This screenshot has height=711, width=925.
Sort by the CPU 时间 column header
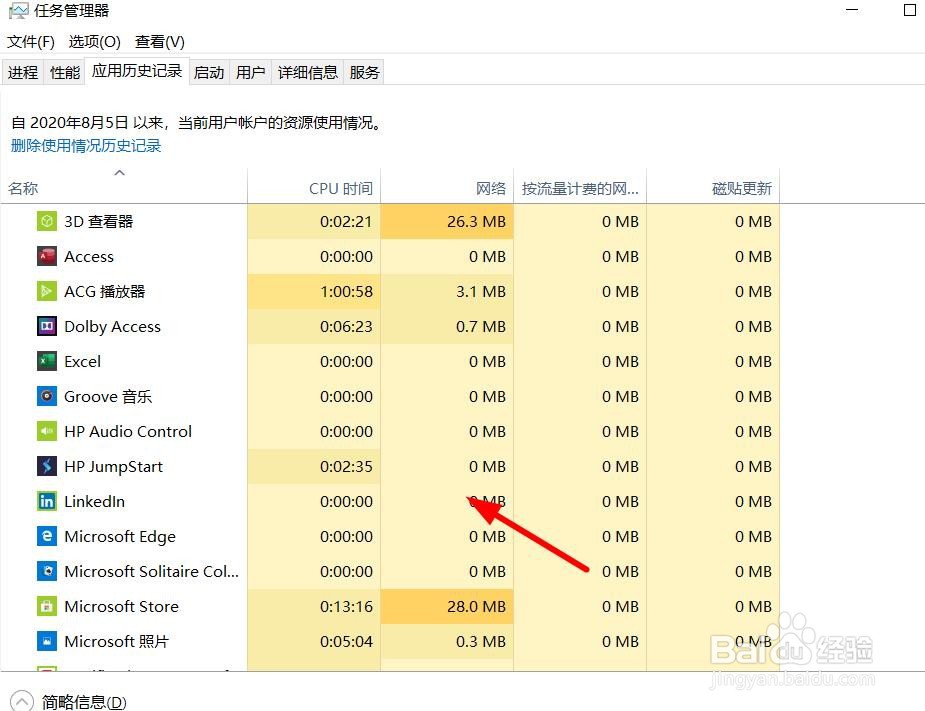(x=314, y=186)
